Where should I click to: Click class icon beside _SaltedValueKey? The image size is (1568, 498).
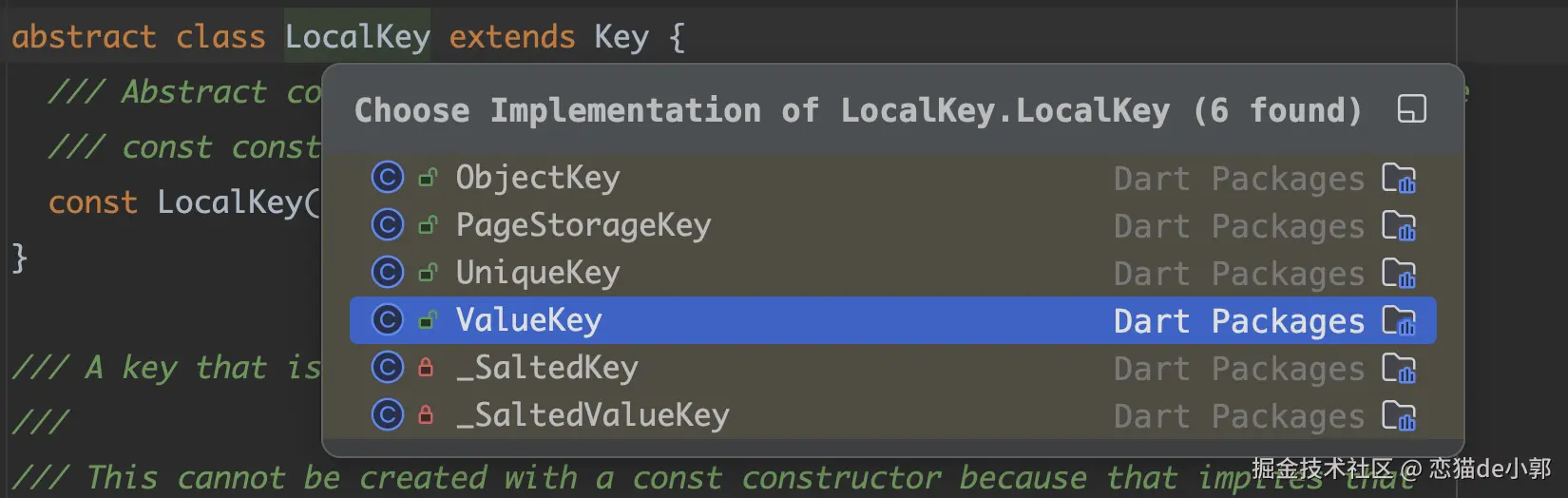click(387, 415)
